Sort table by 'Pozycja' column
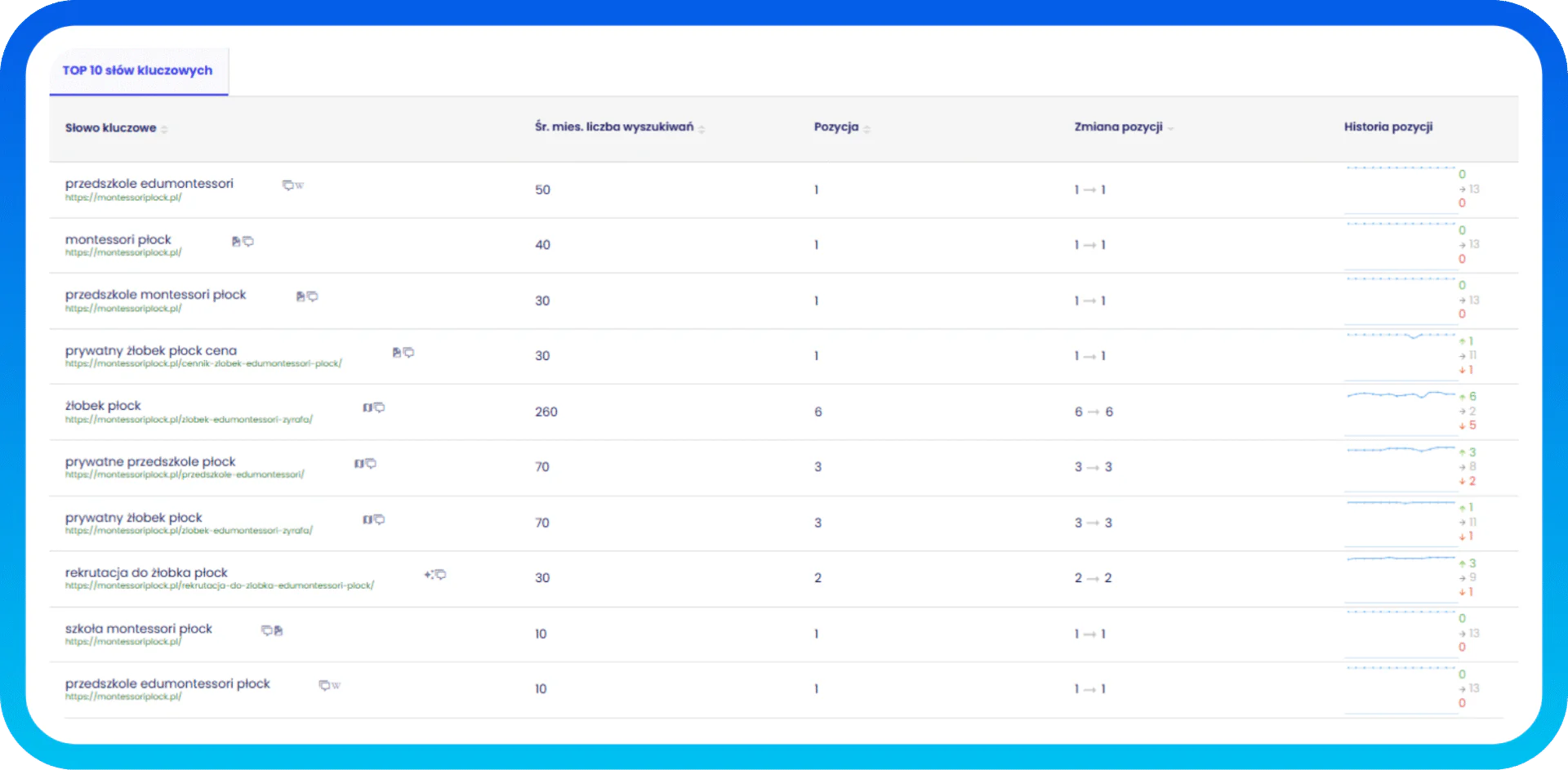The height and width of the screenshot is (770, 1568). click(866, 128)
